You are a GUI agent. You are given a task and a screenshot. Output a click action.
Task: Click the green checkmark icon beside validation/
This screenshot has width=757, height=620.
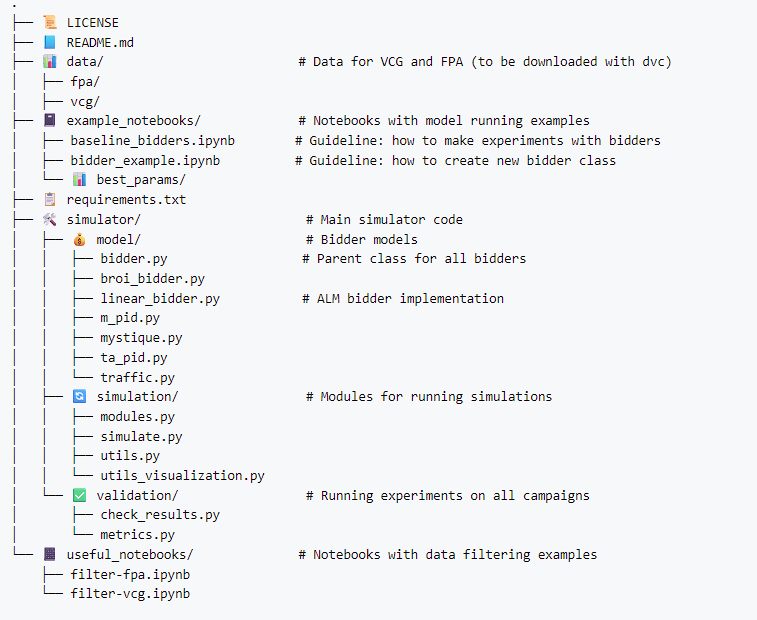pyautogui.click(x=79, y=496)
